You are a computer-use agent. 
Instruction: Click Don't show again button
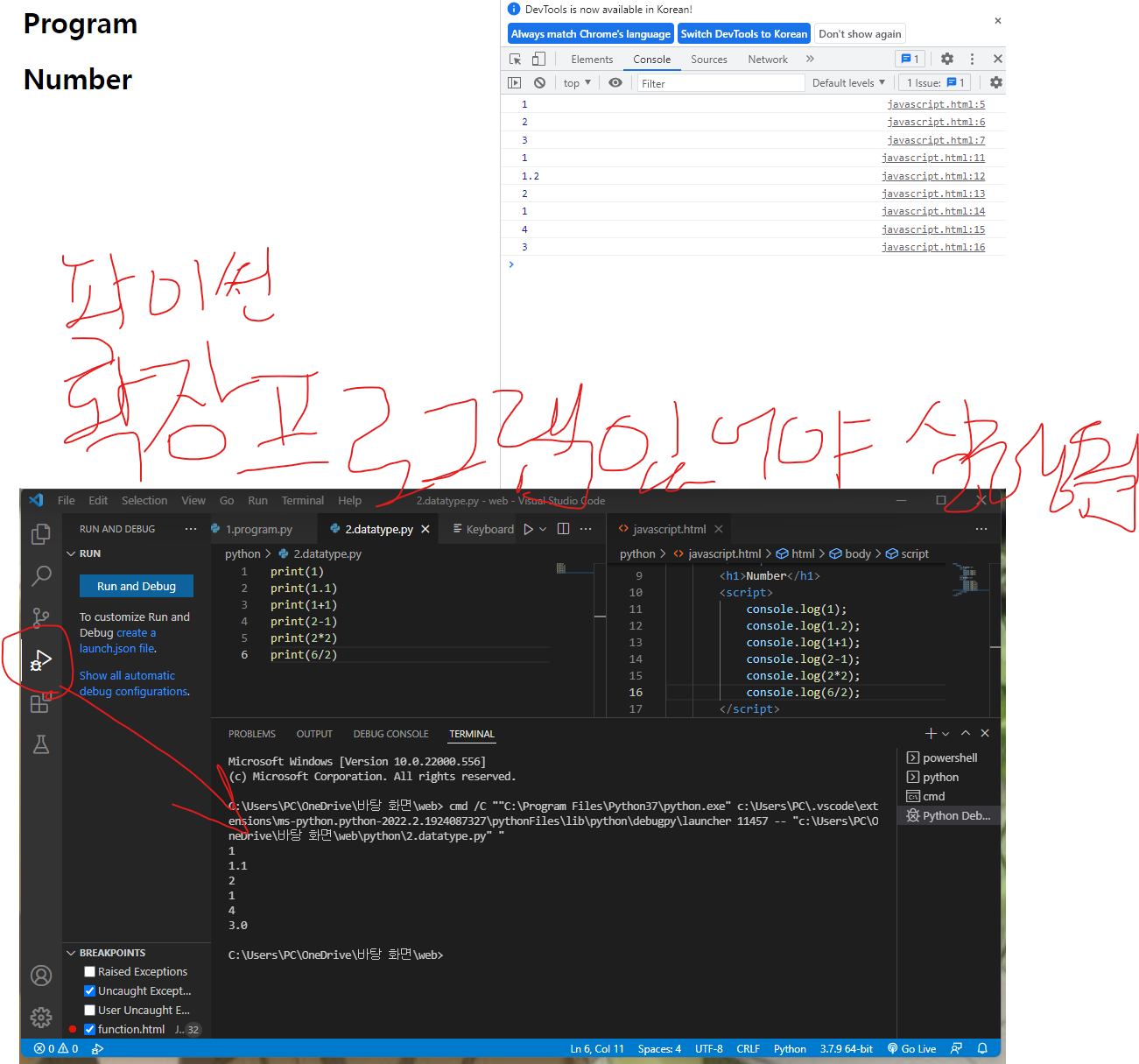(x=860, y=33)
